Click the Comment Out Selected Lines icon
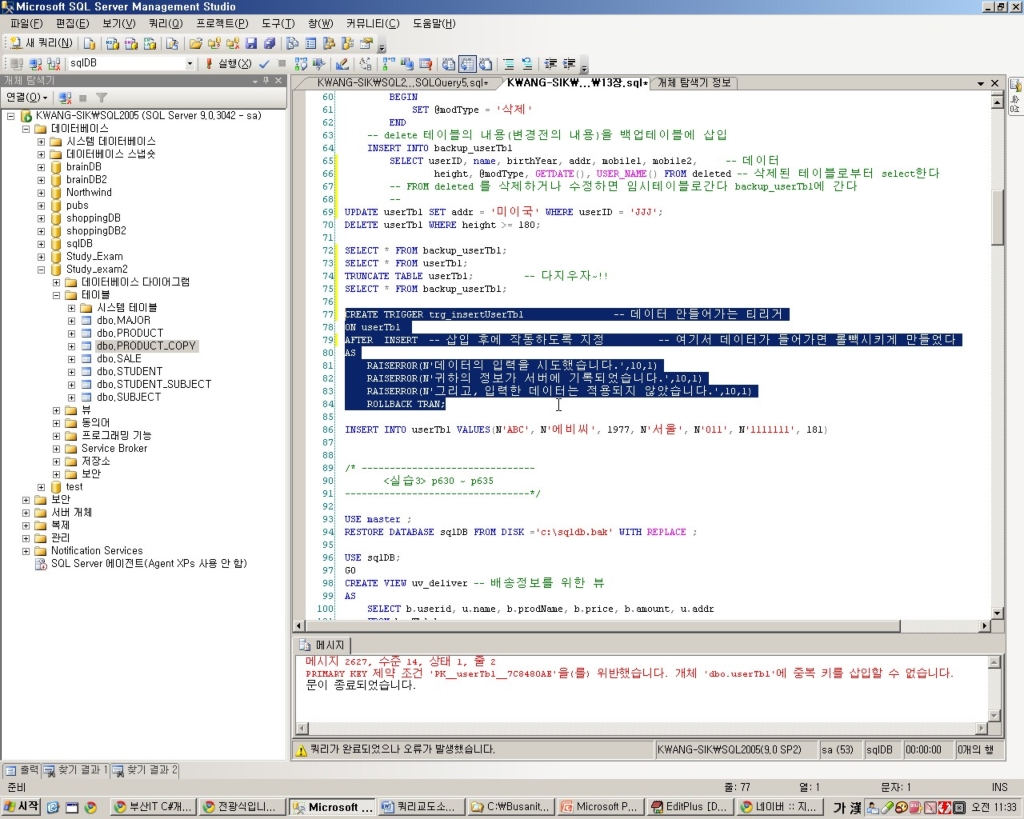Viewport: 1024px width, 819px height. click(x=508, y=63)
